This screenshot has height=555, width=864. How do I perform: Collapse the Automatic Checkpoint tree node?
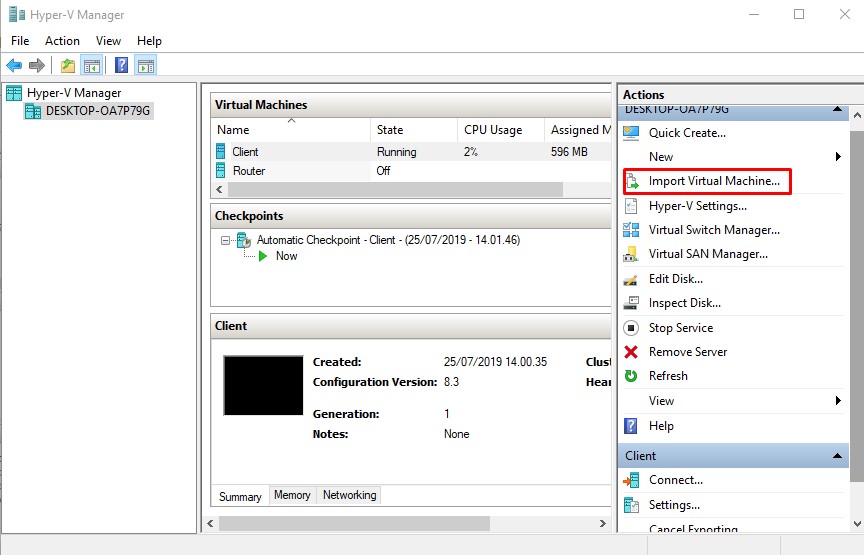(x=225, y=240)
